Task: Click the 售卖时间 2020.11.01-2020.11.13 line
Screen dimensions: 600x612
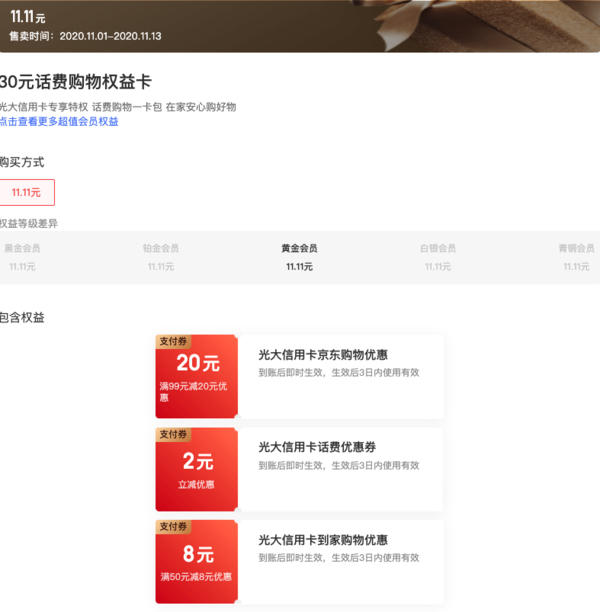Action: 85,36
